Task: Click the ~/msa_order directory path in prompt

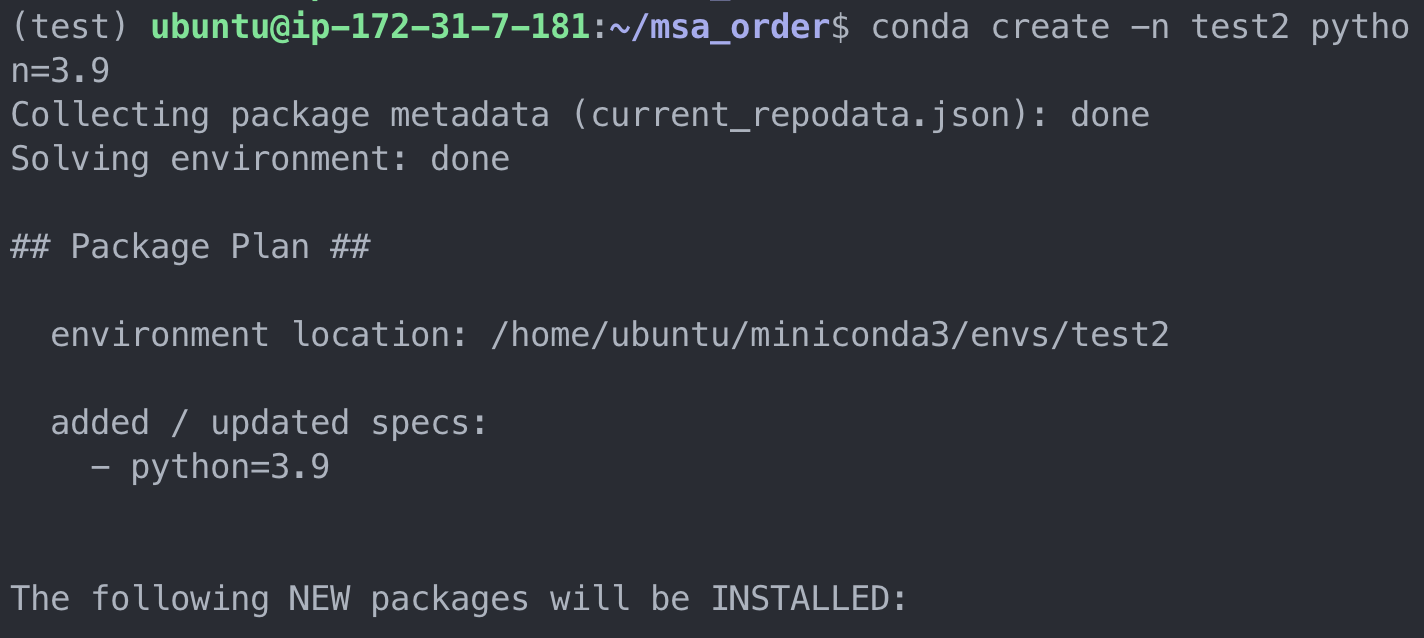Action: tap(720, 27)
